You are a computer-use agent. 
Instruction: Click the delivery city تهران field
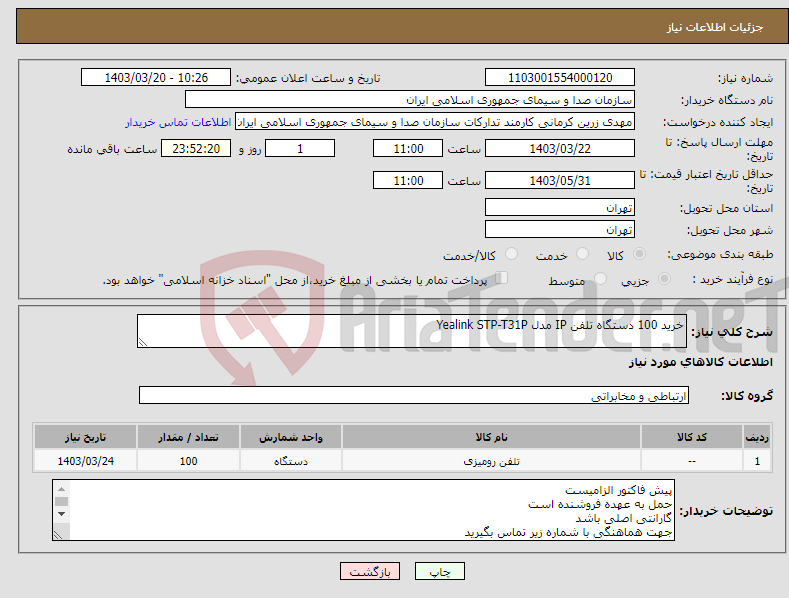coord(560,229)
